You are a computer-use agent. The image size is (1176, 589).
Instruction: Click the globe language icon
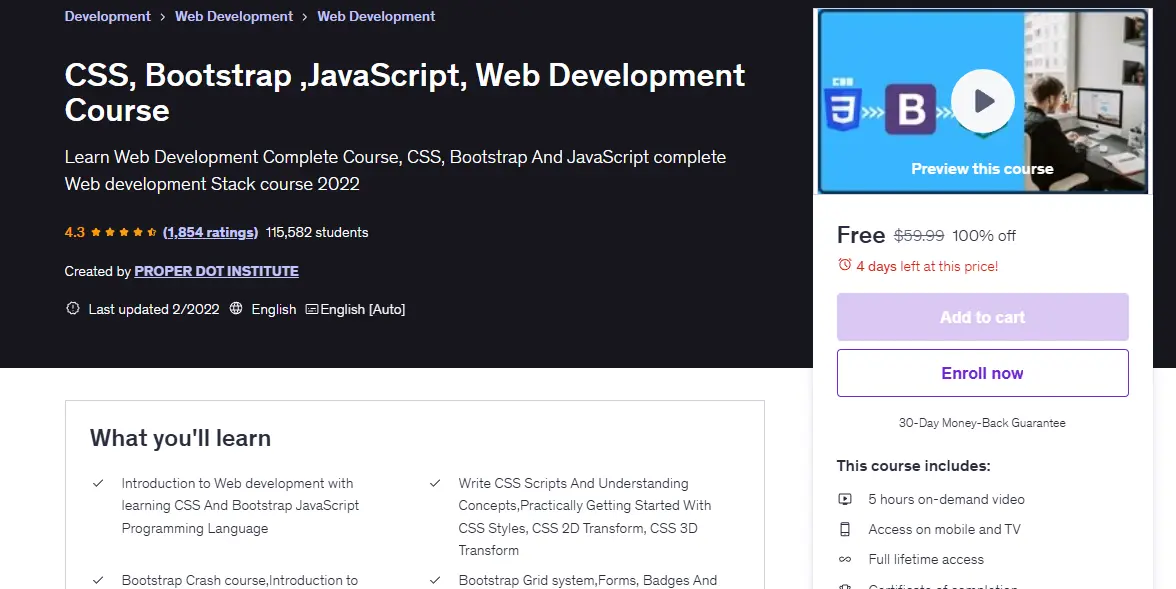[x=236, y=308]
